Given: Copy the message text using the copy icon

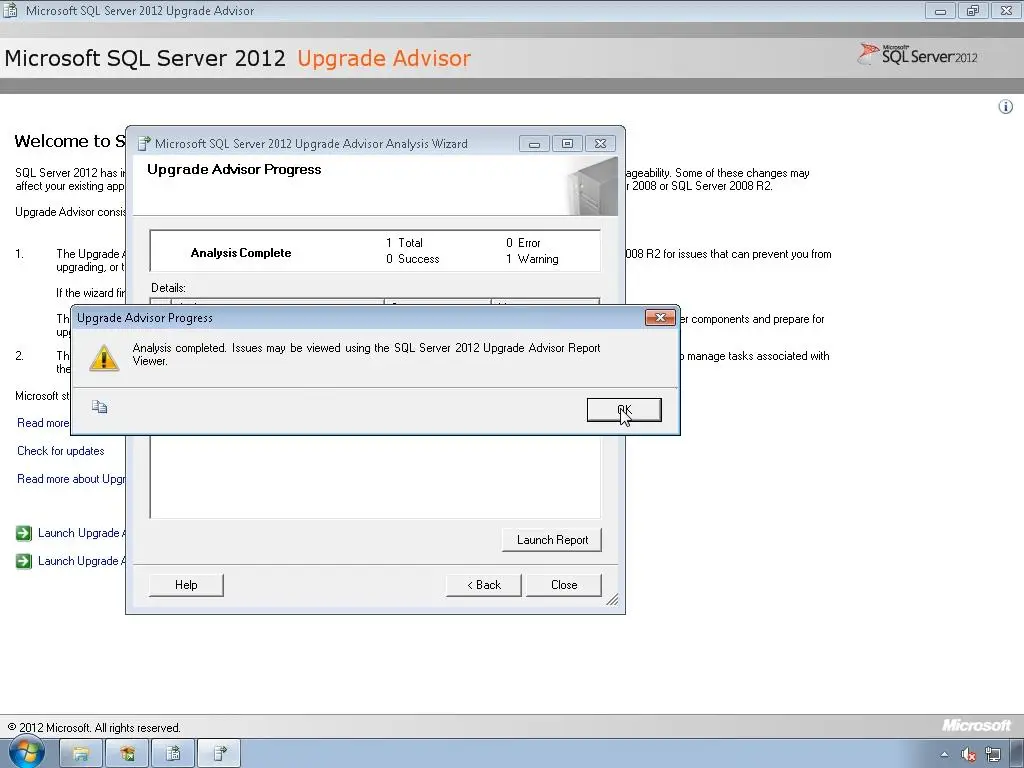Looking at the screenshot, I should click(99, 407).
